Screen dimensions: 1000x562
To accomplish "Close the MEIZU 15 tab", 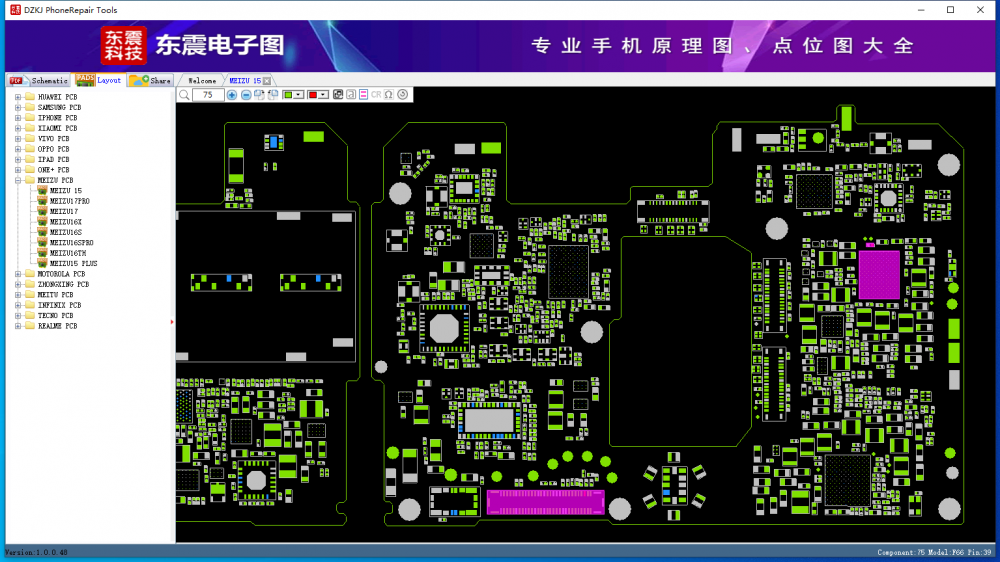I will [268, 80].
